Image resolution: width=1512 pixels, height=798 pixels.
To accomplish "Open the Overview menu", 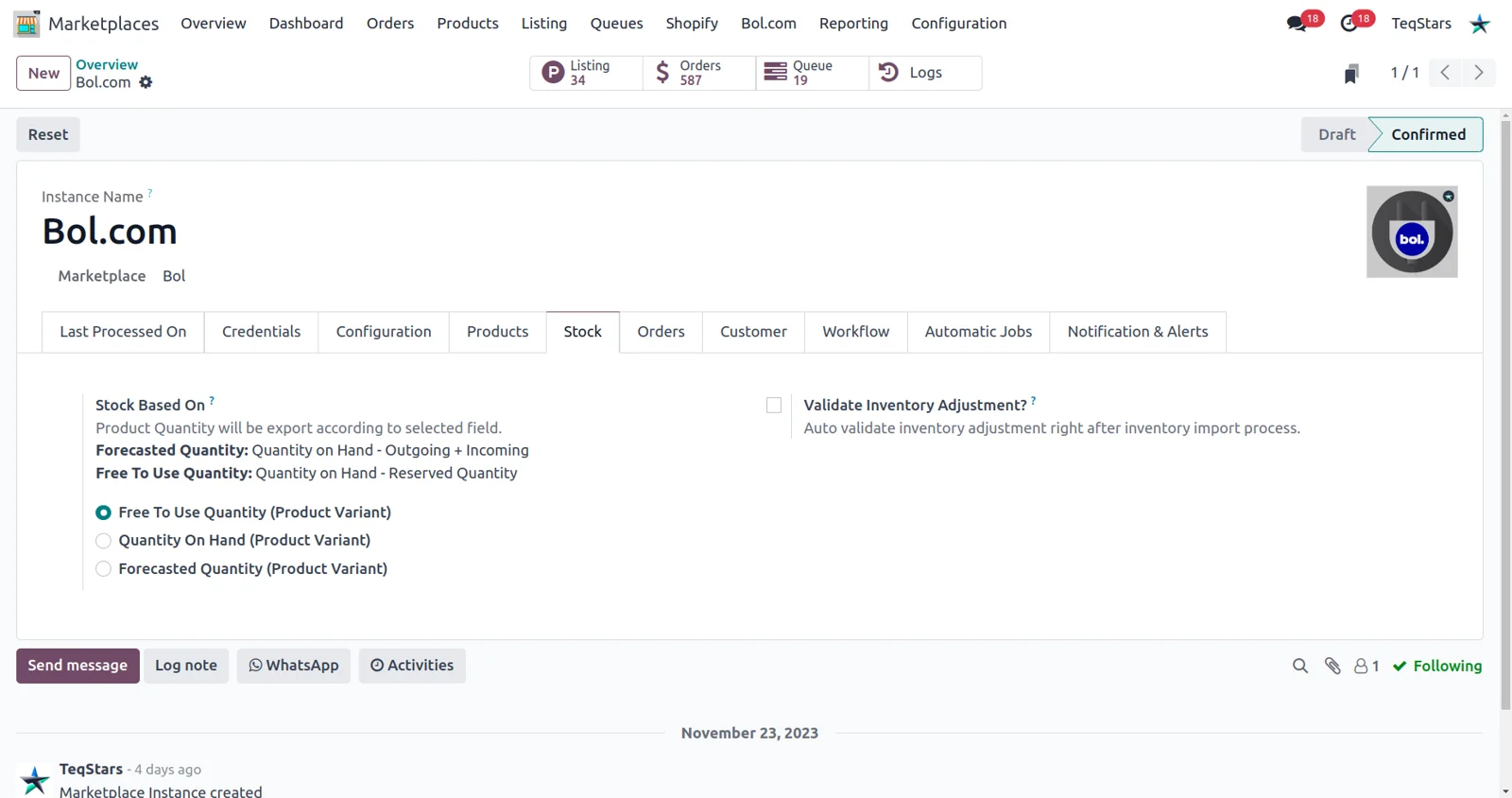I will click(214, 24).
